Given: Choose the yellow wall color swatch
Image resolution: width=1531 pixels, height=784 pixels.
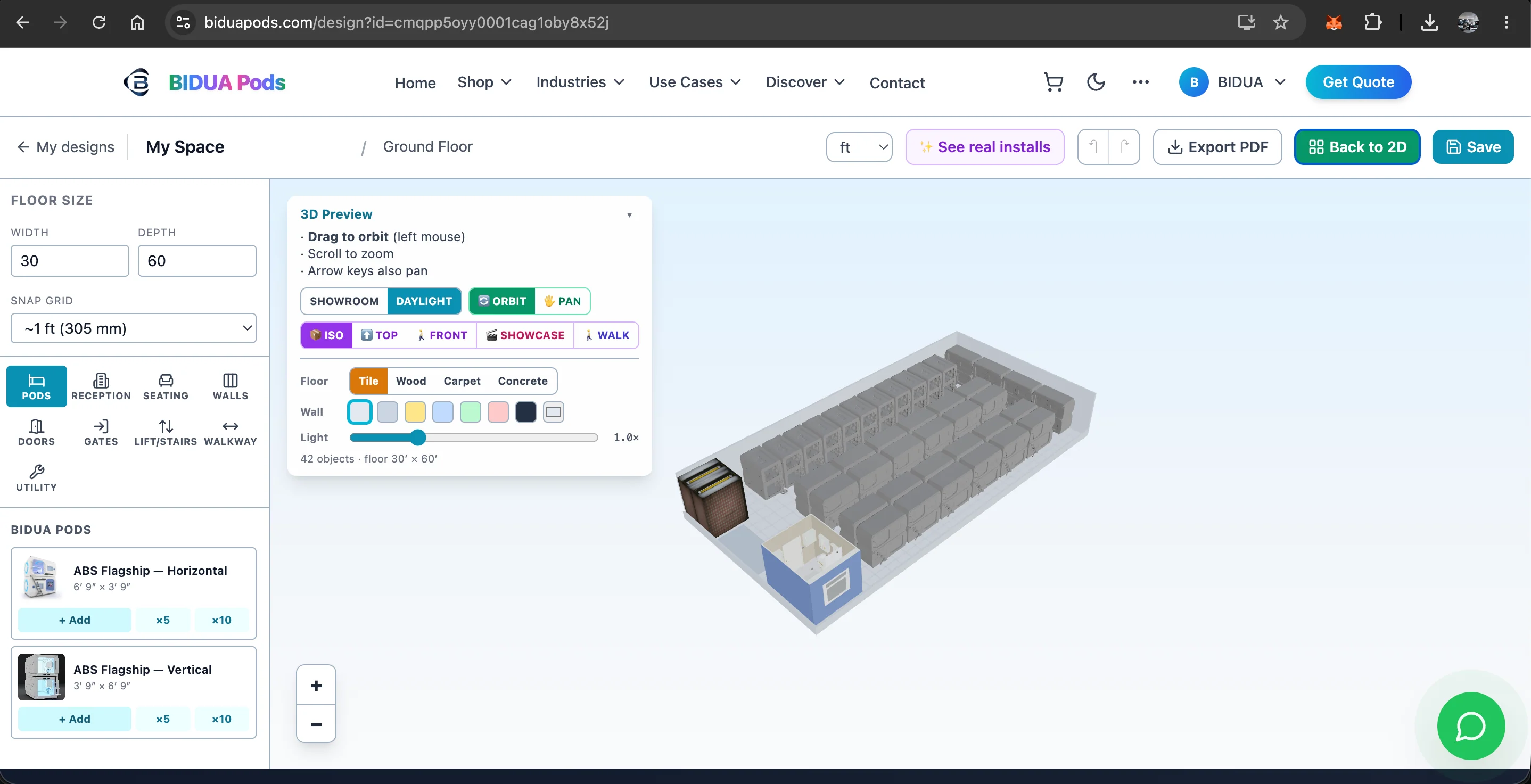Looking at the screenshot, I should pyautogui.click(x=415, y=412).
